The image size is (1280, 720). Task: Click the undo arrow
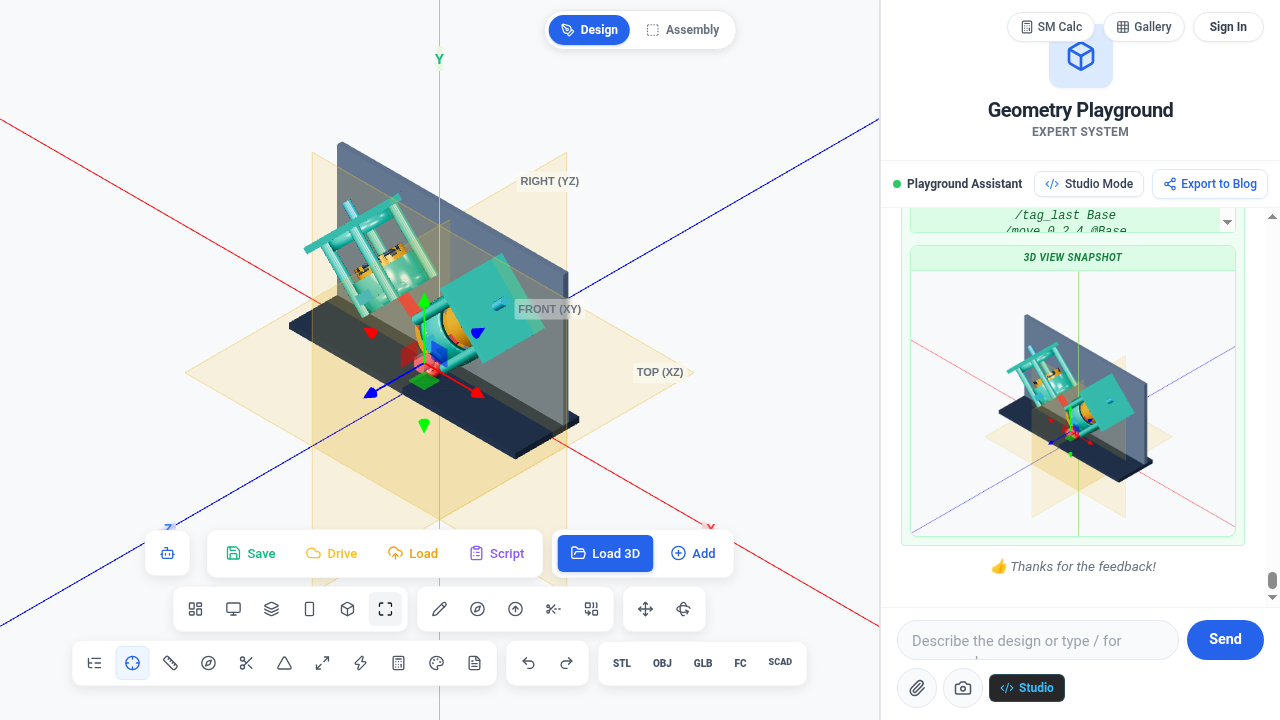point(529,663)
